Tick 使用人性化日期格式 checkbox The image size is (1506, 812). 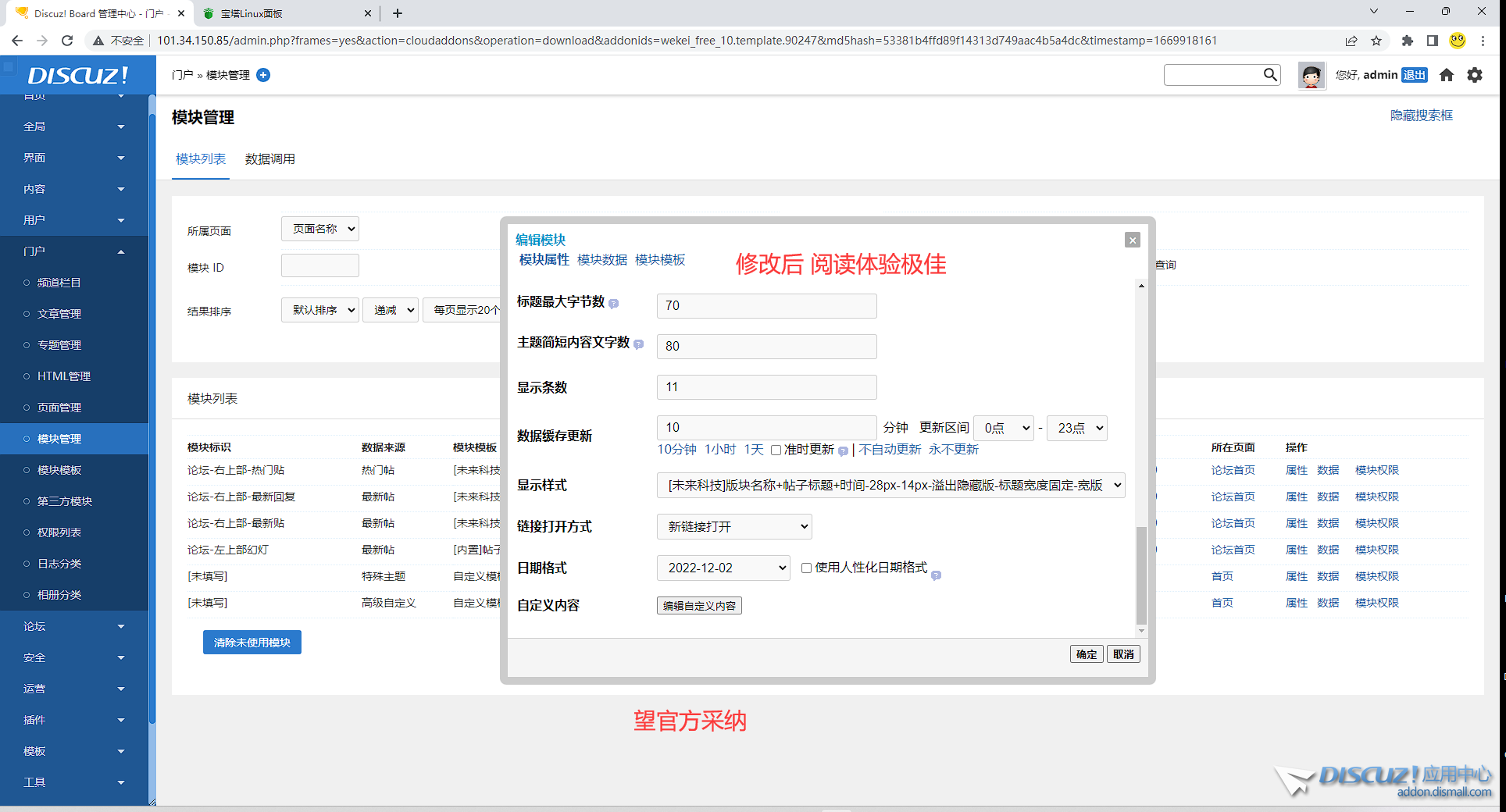pos(806,568)
